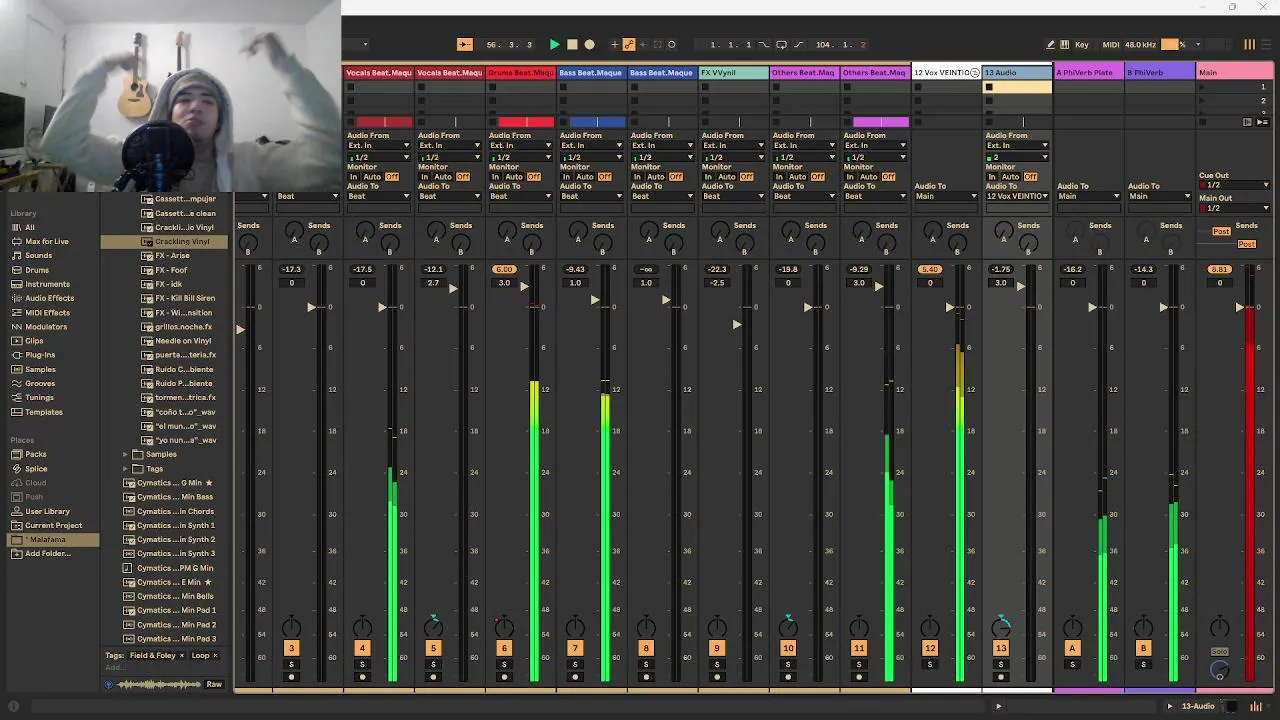Enable the Key map mode
Image resolution: width=1280 pixels, height=720 pixels.
[1082, 44]
